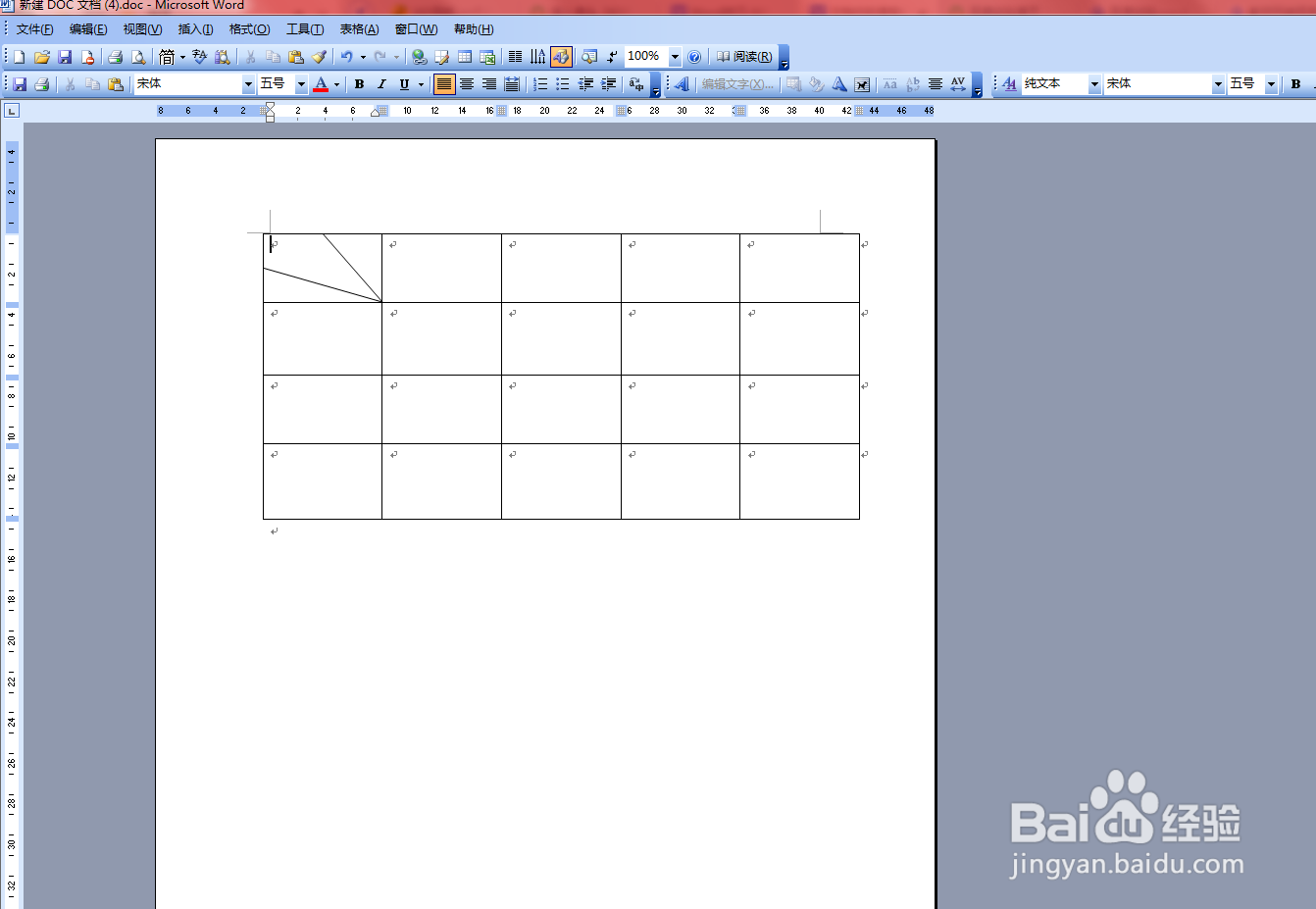Click the Insert Table icon
Image resolution: width=1316 pixels, height=909 pixels.
click(x=465, y=57)
